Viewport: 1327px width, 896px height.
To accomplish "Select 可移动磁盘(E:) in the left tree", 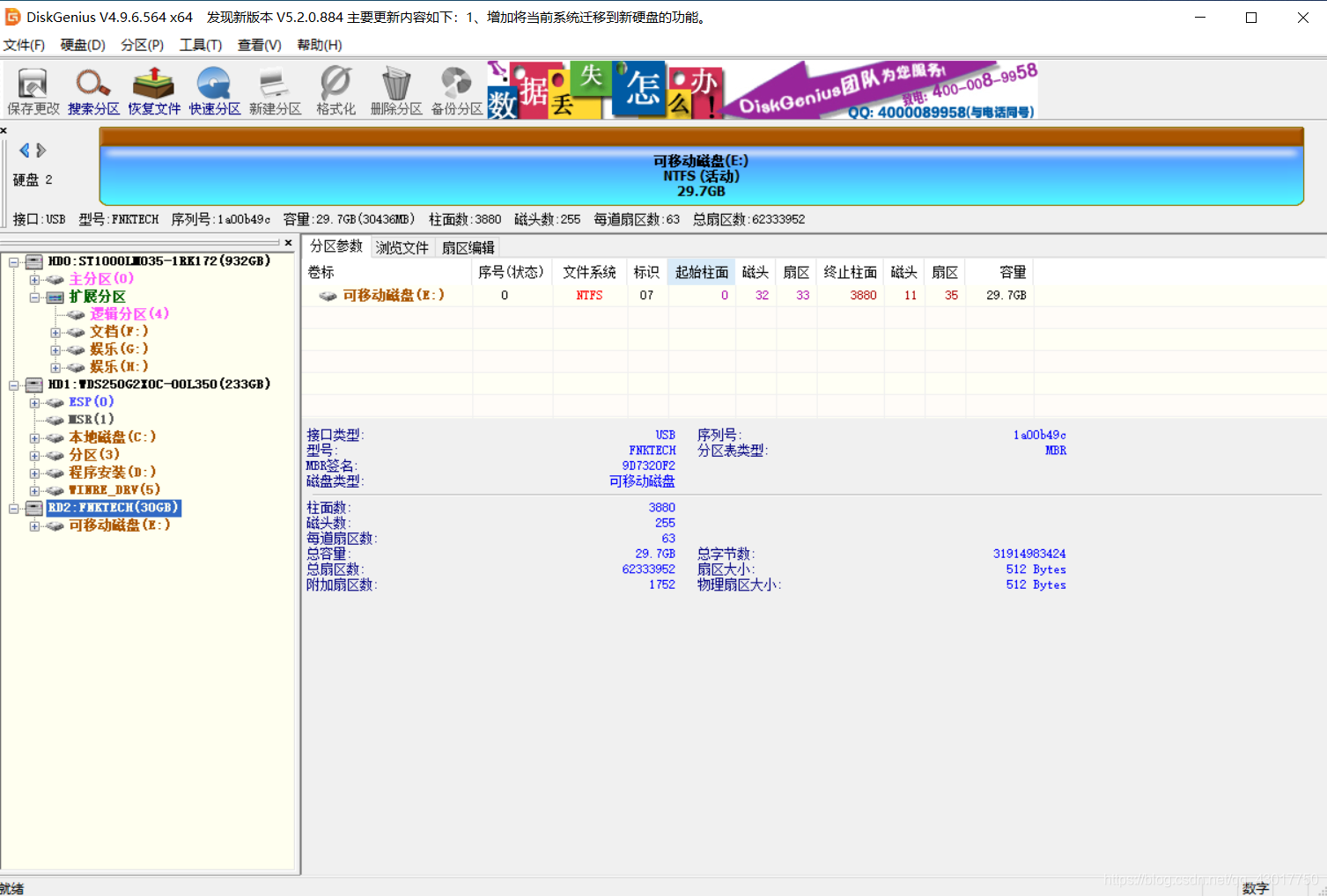I will pos(120,525).
